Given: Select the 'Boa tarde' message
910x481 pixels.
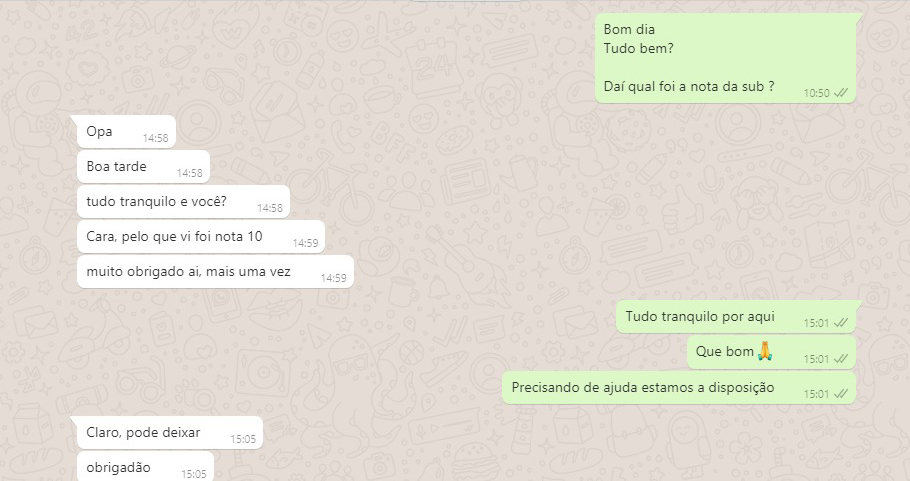Looking at the screenshot, I should [143, 167].
